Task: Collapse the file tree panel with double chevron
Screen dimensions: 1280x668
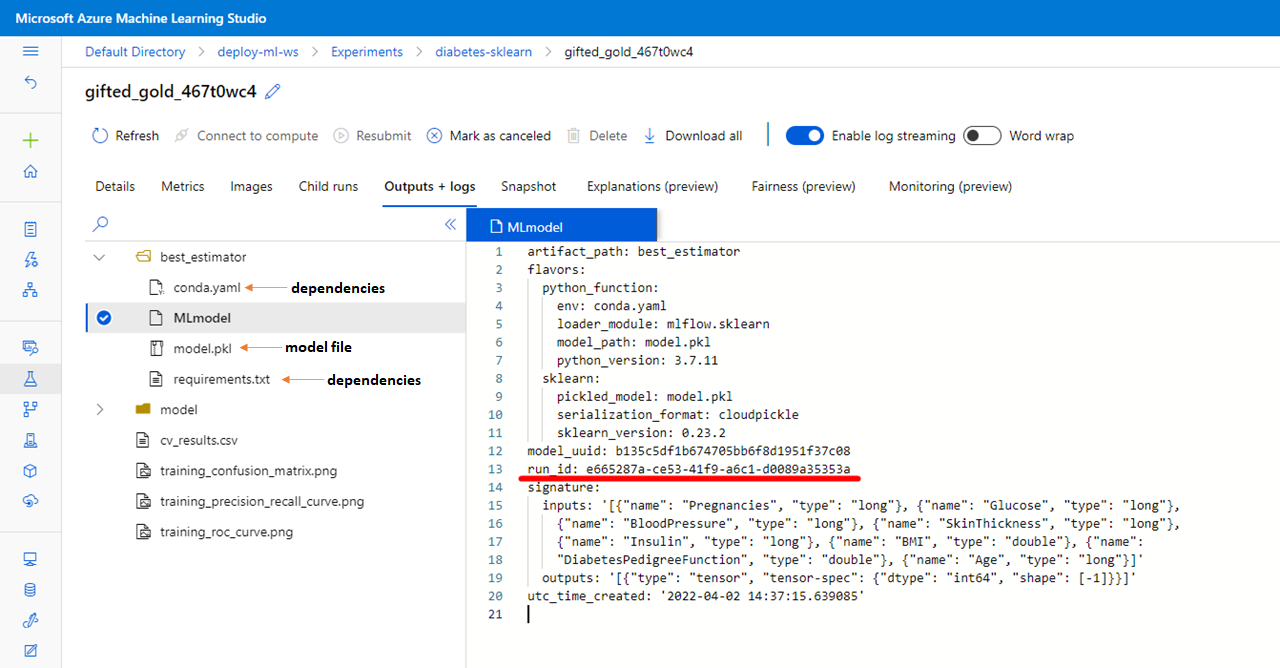Action: coord(450,225)
